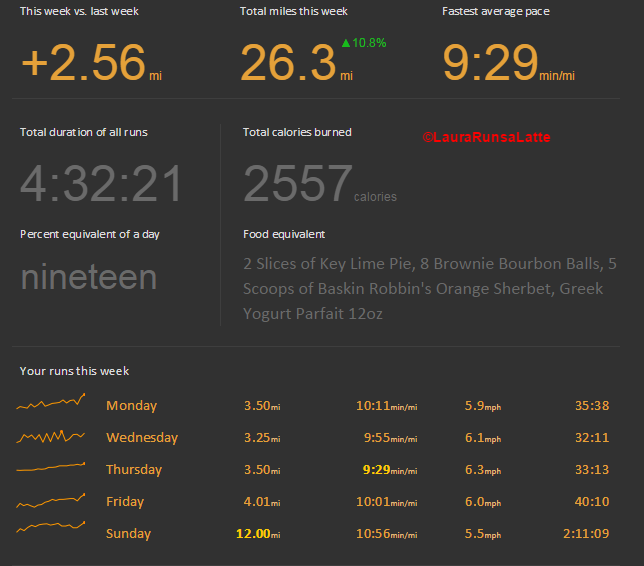The image size is (644, 566).
Task: Click the +2.56 week comparison value
Action: [83, 64]
